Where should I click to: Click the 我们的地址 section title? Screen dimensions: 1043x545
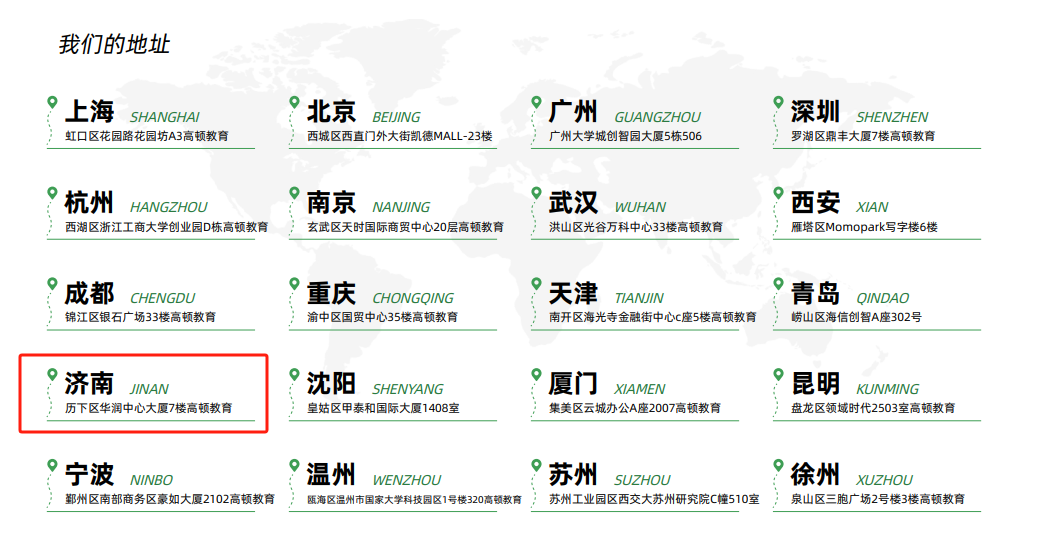(114, 45)
